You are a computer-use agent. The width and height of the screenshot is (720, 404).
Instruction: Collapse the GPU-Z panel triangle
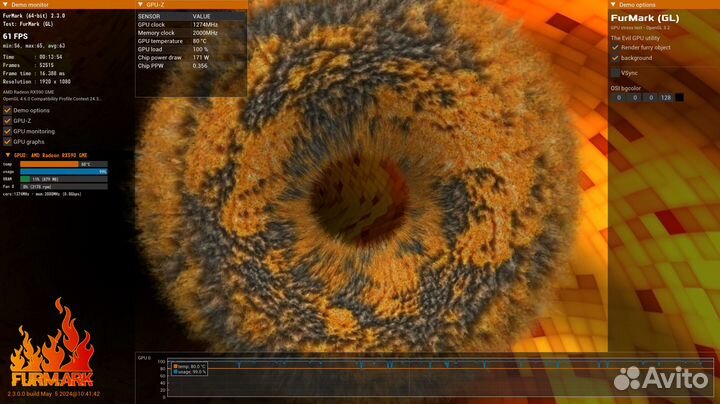[x=141, y=4]
